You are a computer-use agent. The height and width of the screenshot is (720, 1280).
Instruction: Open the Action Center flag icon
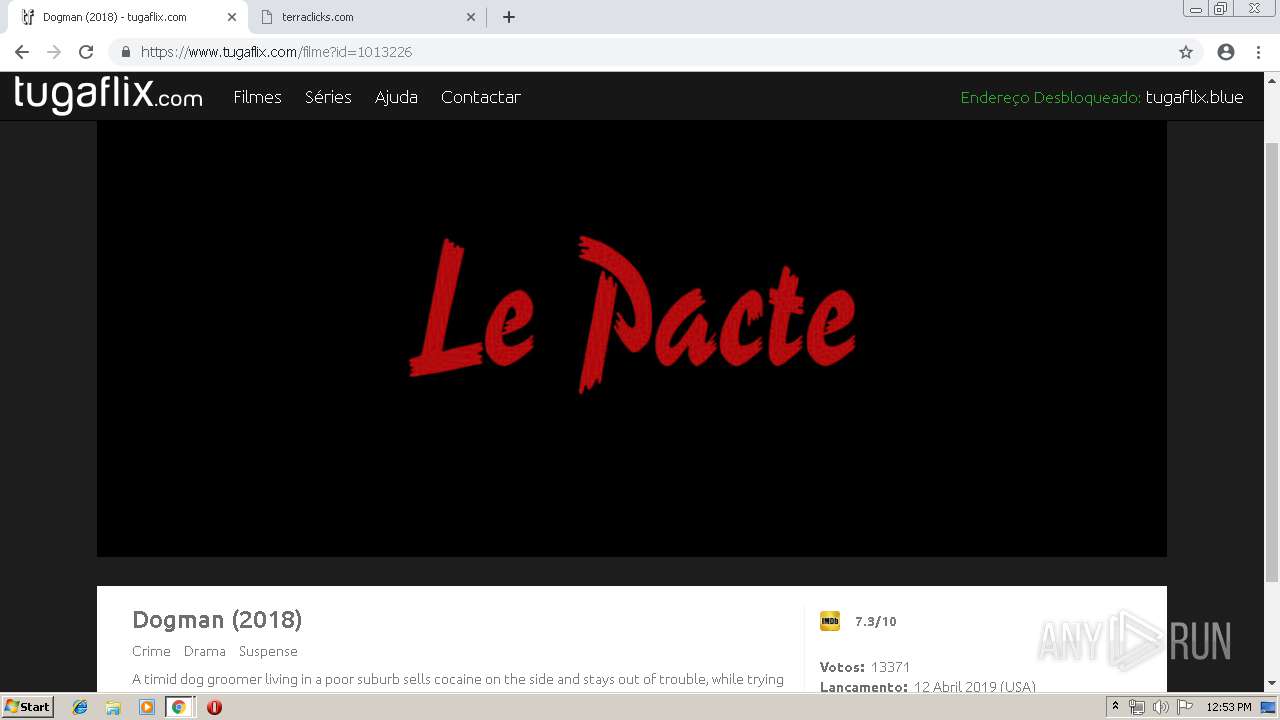1185,707
